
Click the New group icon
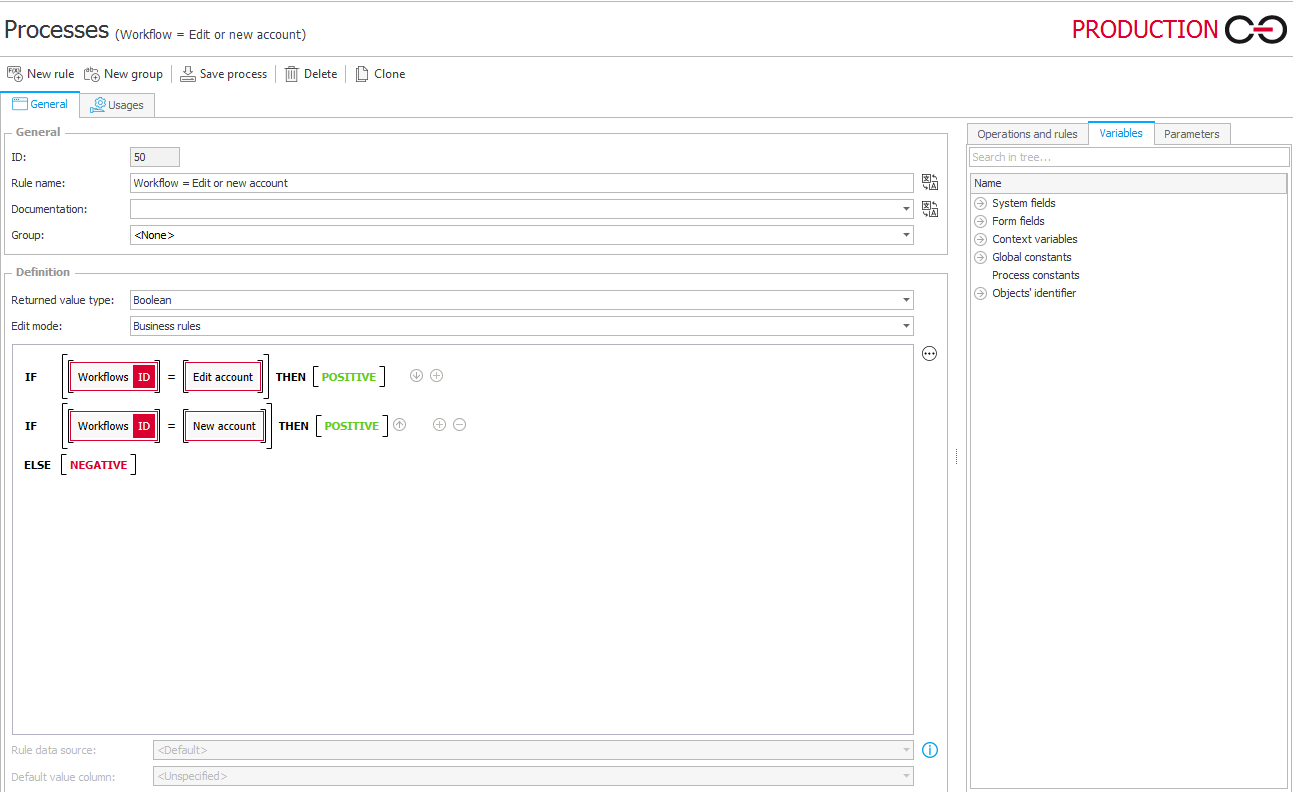click(123, 73)
